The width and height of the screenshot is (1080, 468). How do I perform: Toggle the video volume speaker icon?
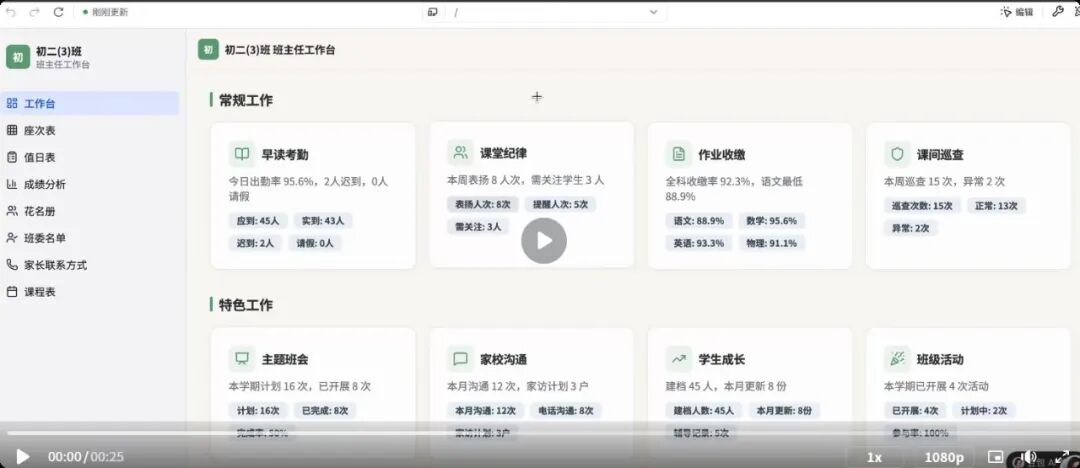(1029, 456)
